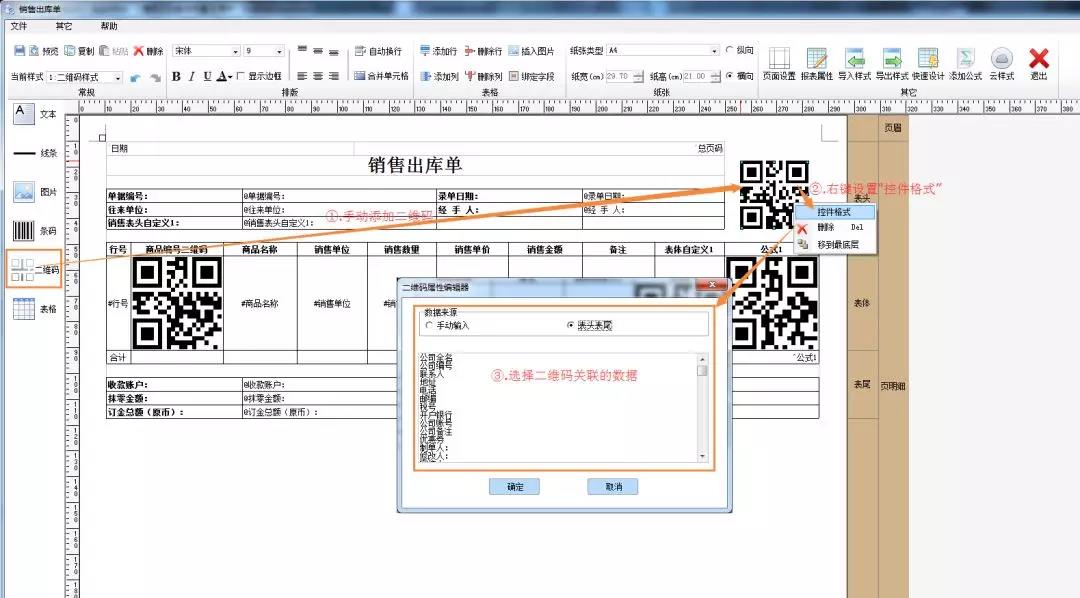
Task: Click the save icon in the toolbar
Action: click(x=19, y=51)
